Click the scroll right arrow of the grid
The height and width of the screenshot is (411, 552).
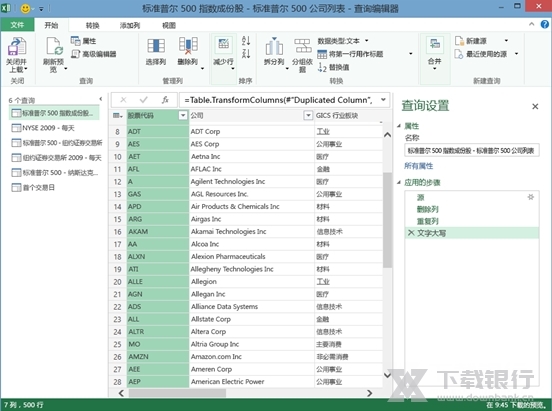pos(369,393)
